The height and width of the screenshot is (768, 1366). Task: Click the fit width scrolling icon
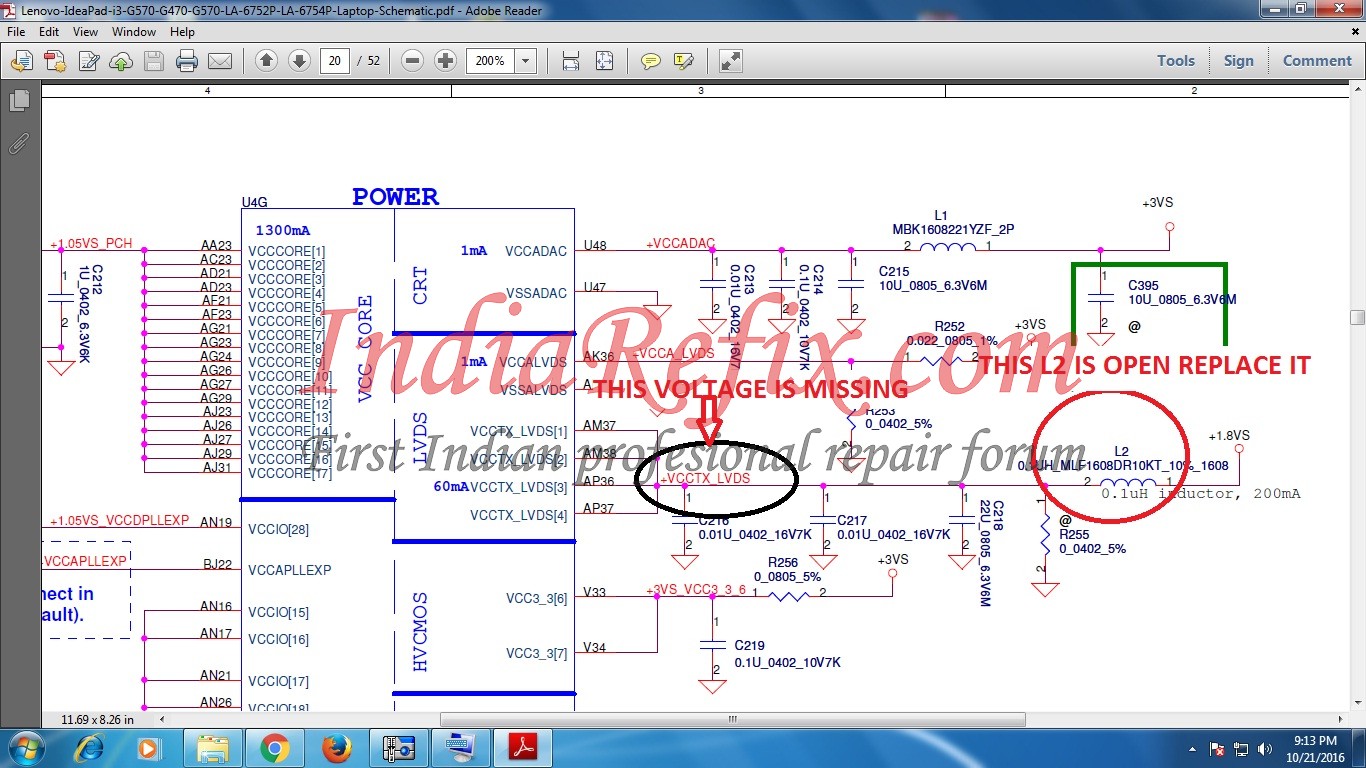[x=571, y=61]
